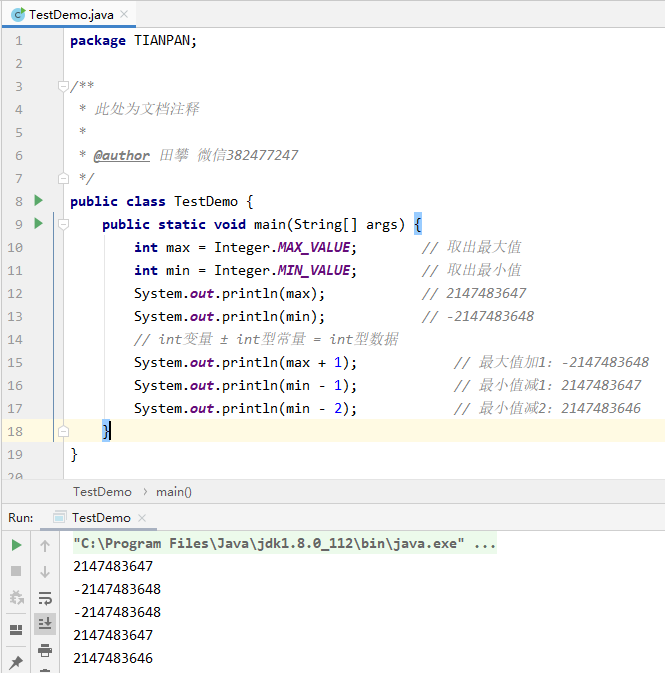The image size is (665, 673).
Task: Select the TestDemo run configuration tab
Action: point(101,518)
